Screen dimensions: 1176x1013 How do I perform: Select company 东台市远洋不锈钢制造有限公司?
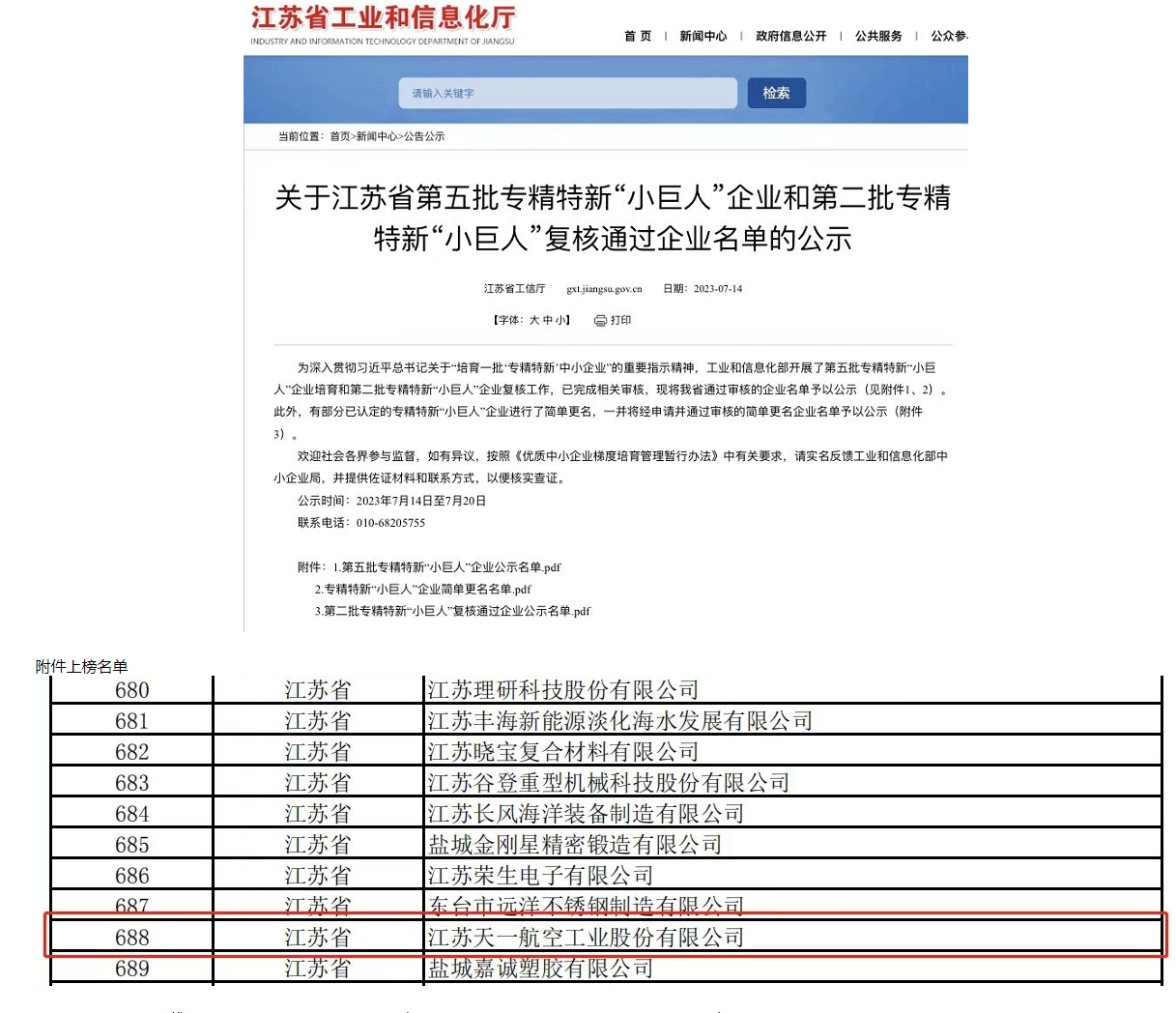tap(587, 906)
